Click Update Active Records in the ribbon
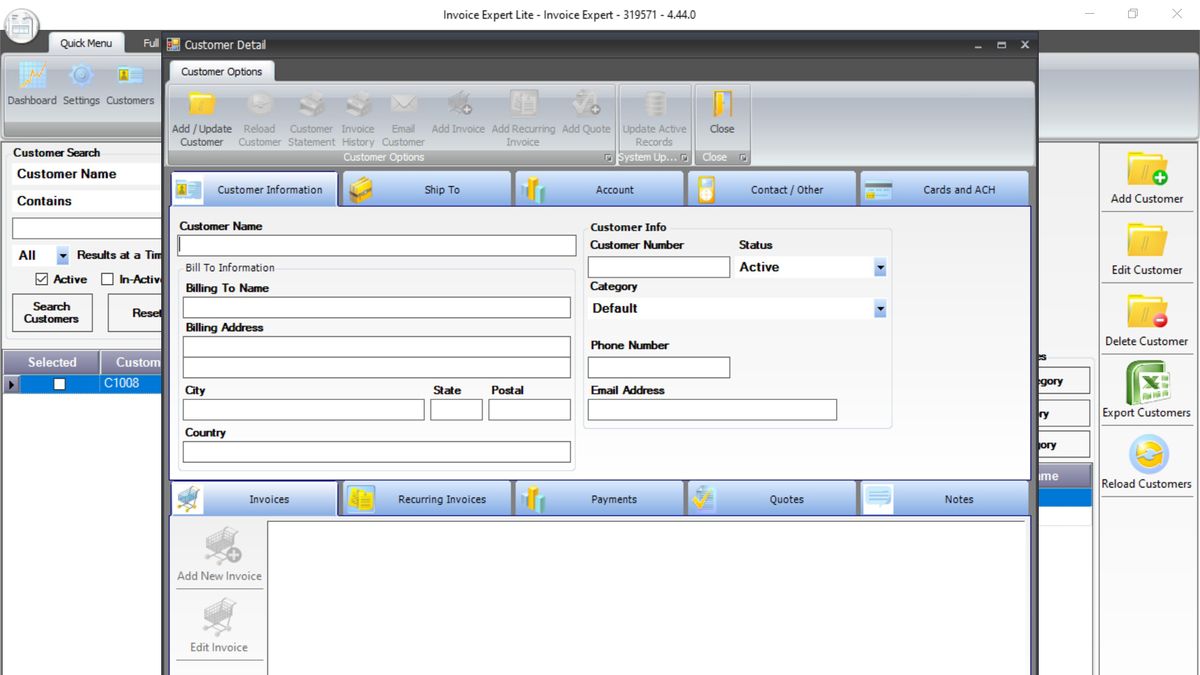 (x=653, y=110)
